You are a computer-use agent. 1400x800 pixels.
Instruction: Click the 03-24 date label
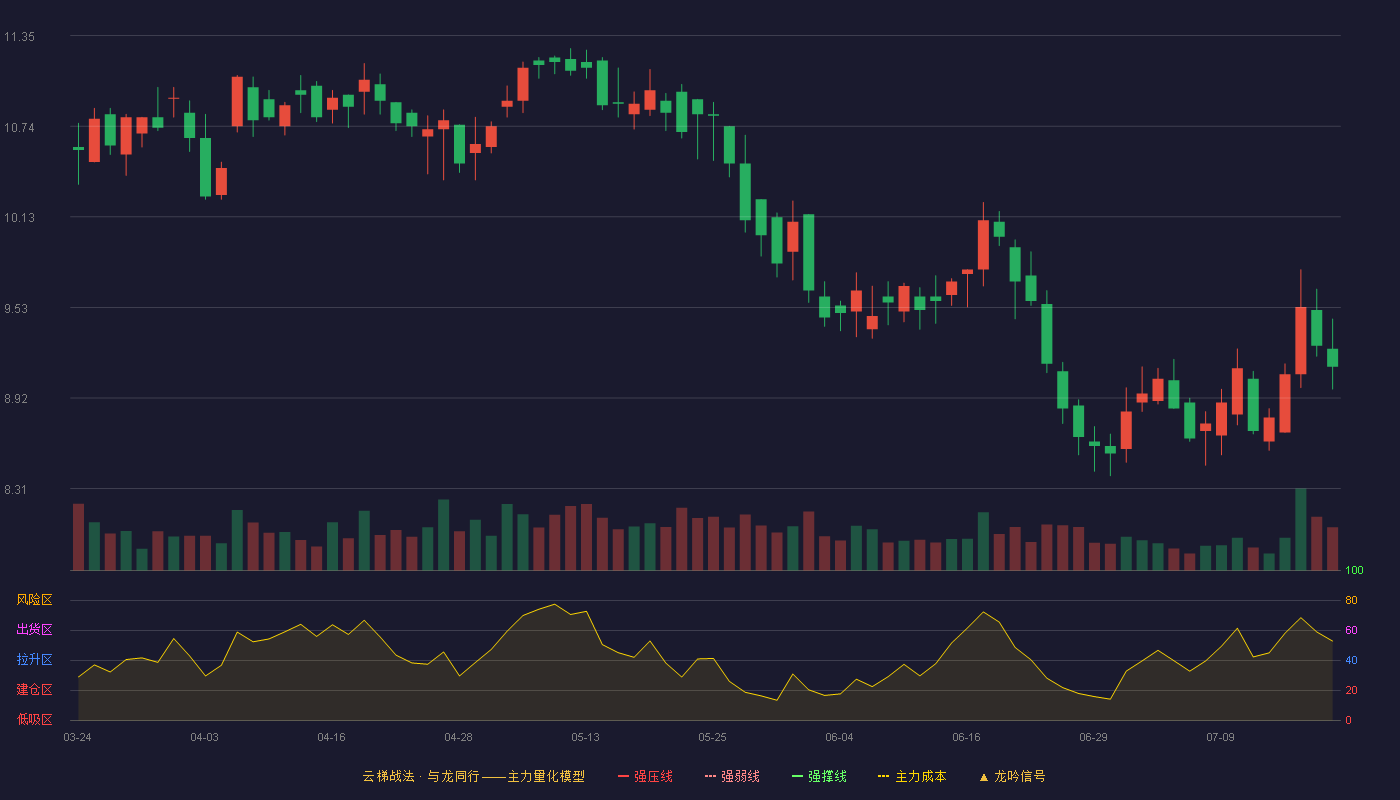(77, 737)
